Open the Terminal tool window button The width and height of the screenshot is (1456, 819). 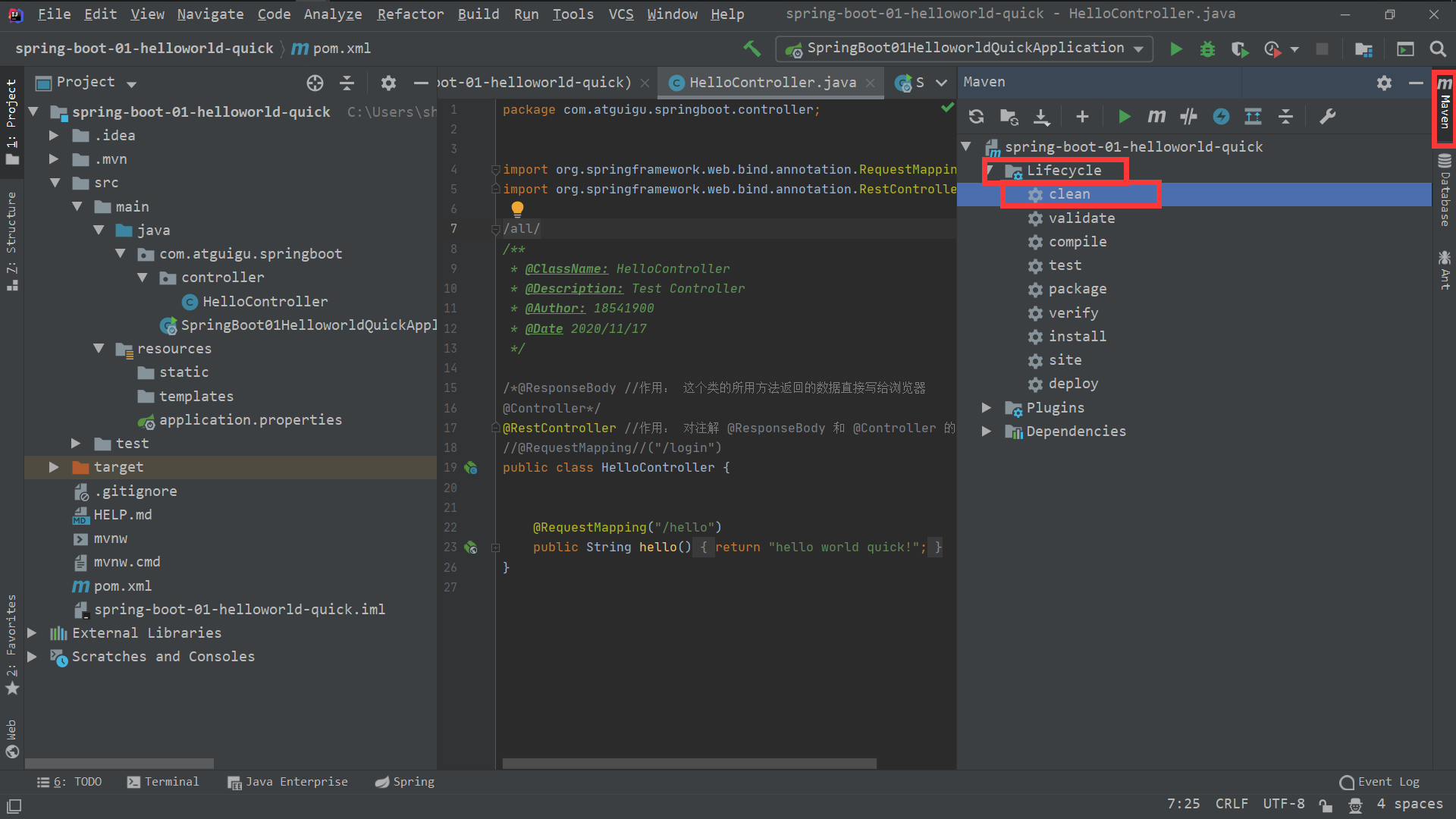162,782
